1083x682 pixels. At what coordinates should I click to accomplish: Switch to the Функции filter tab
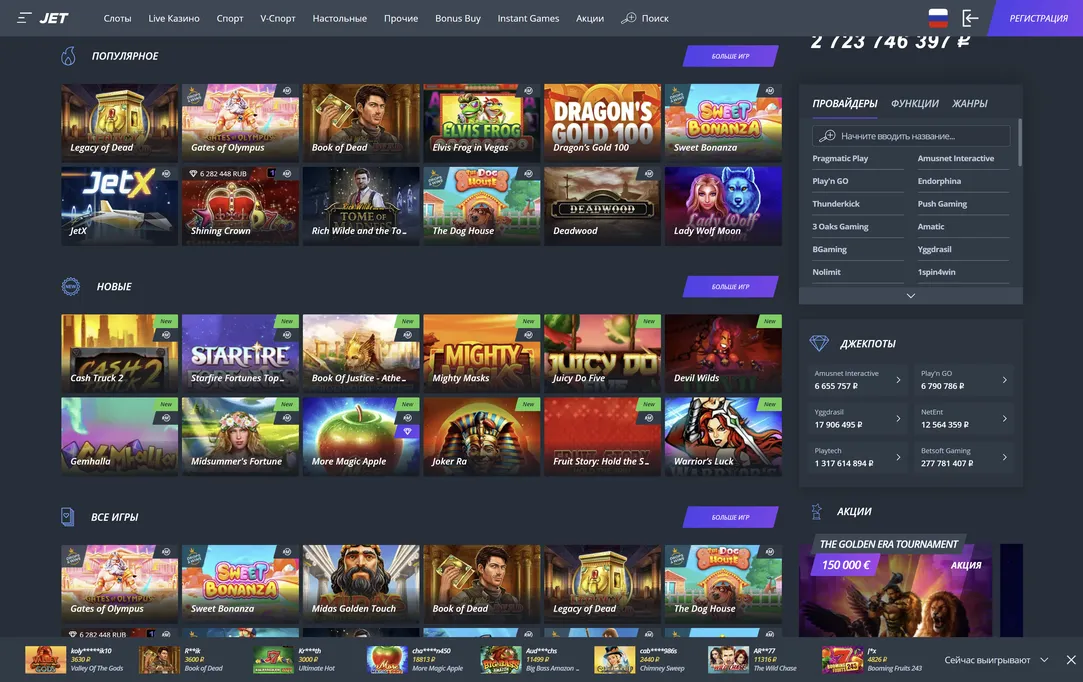914,103
